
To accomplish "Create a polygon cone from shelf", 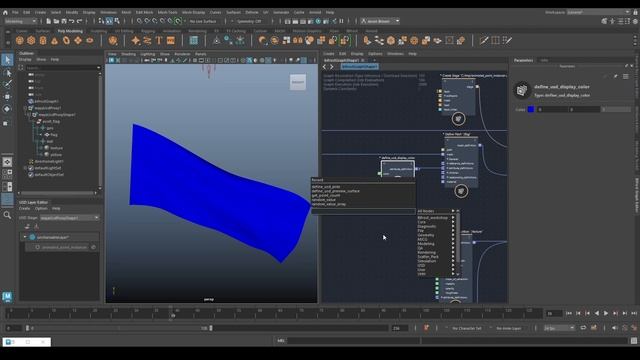I will point(54,40).
